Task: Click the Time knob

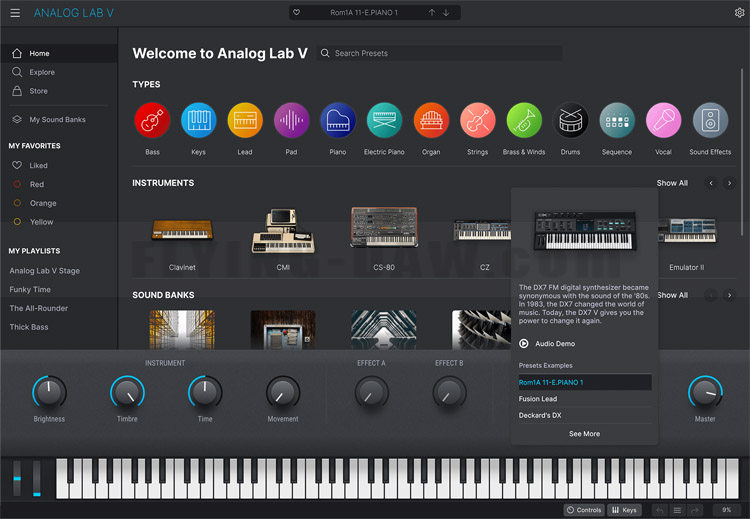Action: pyautogui.click(x=205, y=392)
